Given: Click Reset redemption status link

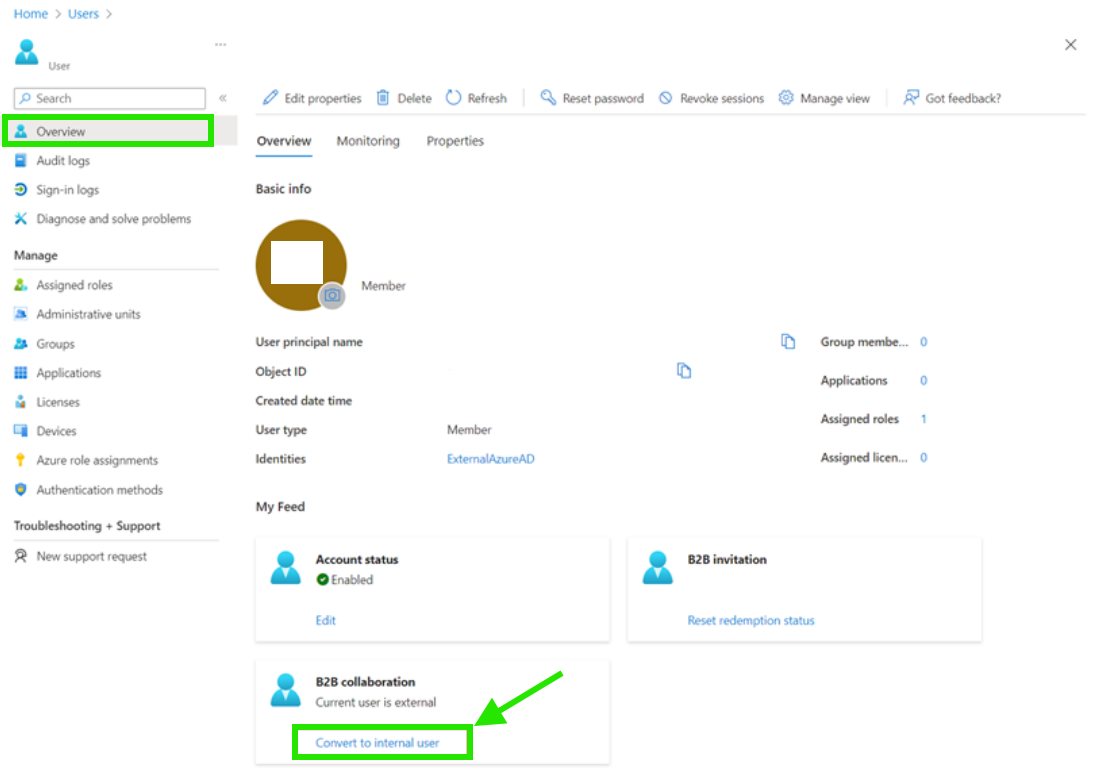Looking at the screenshot, I should (751, 620).
